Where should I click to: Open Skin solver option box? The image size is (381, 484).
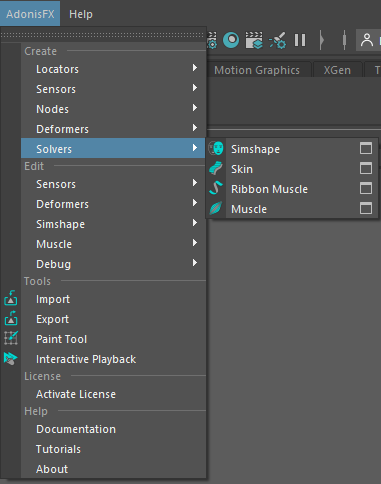(x=366, y=168)
